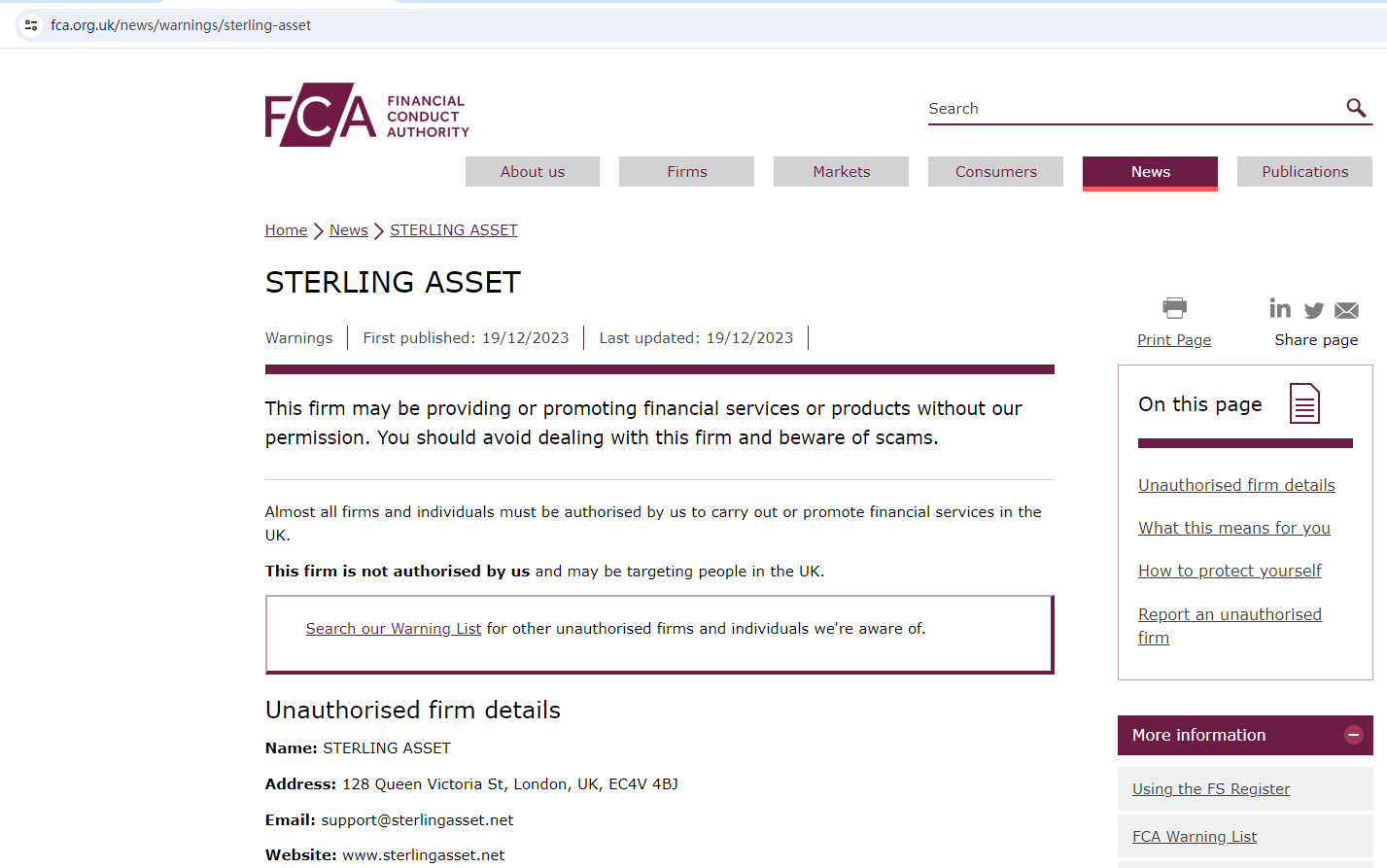1387x868 pixels.
Task: Open the Publications menu
Action: point(1304,172)
